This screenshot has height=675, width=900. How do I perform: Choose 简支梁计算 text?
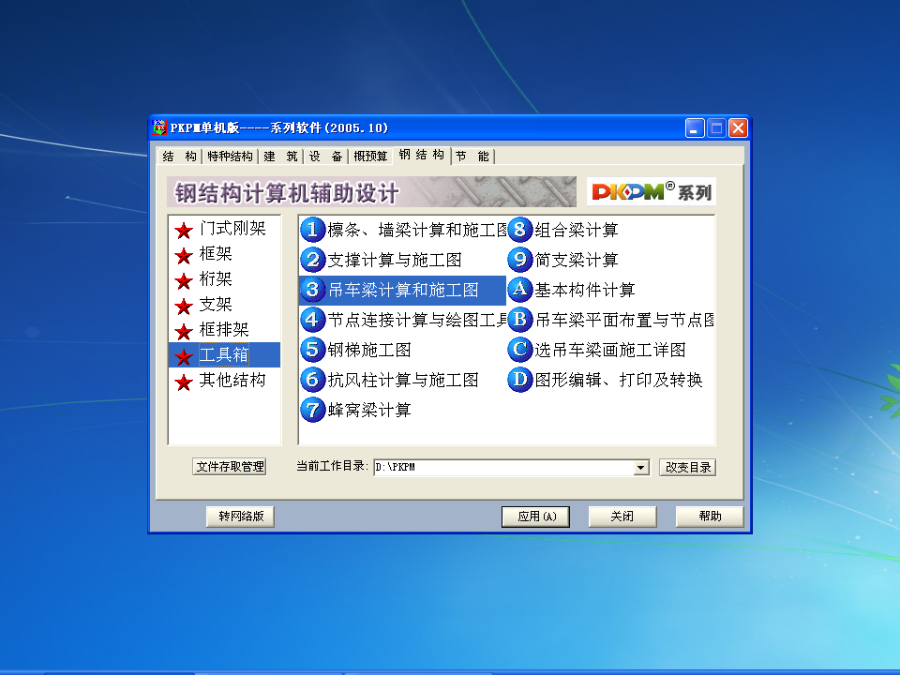[x=576, y=260]
